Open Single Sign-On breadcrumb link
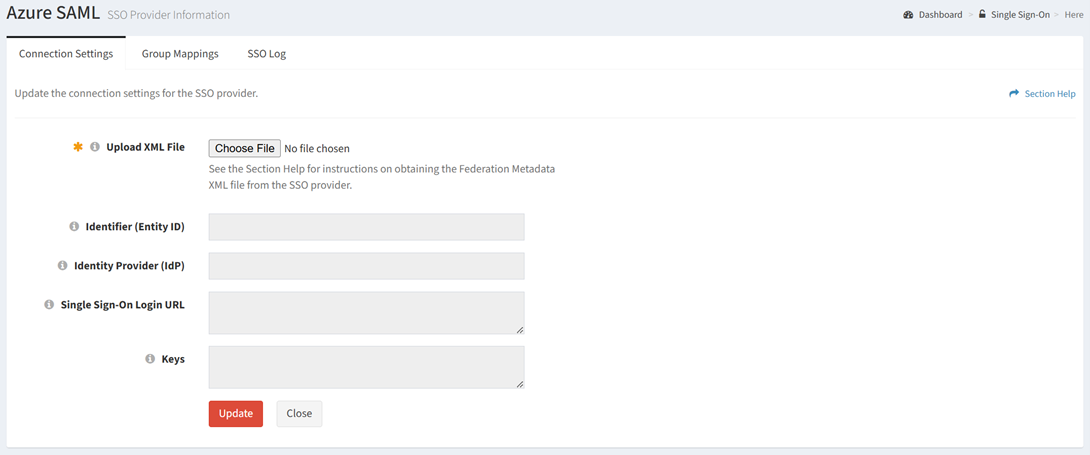The image size is (1090, 455). (1020, 15)
